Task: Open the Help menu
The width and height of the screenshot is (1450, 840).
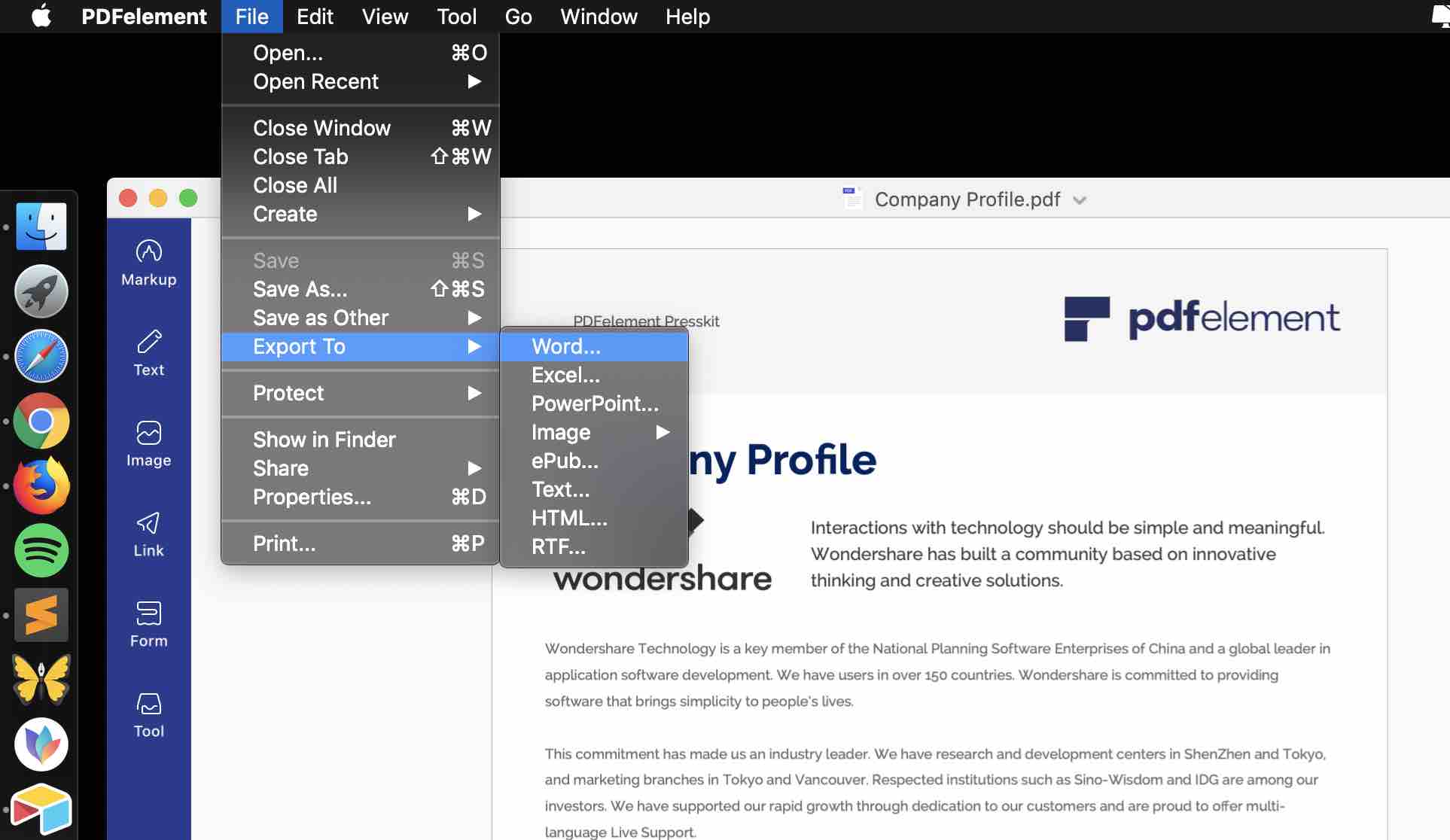Action: pos(687,17)
